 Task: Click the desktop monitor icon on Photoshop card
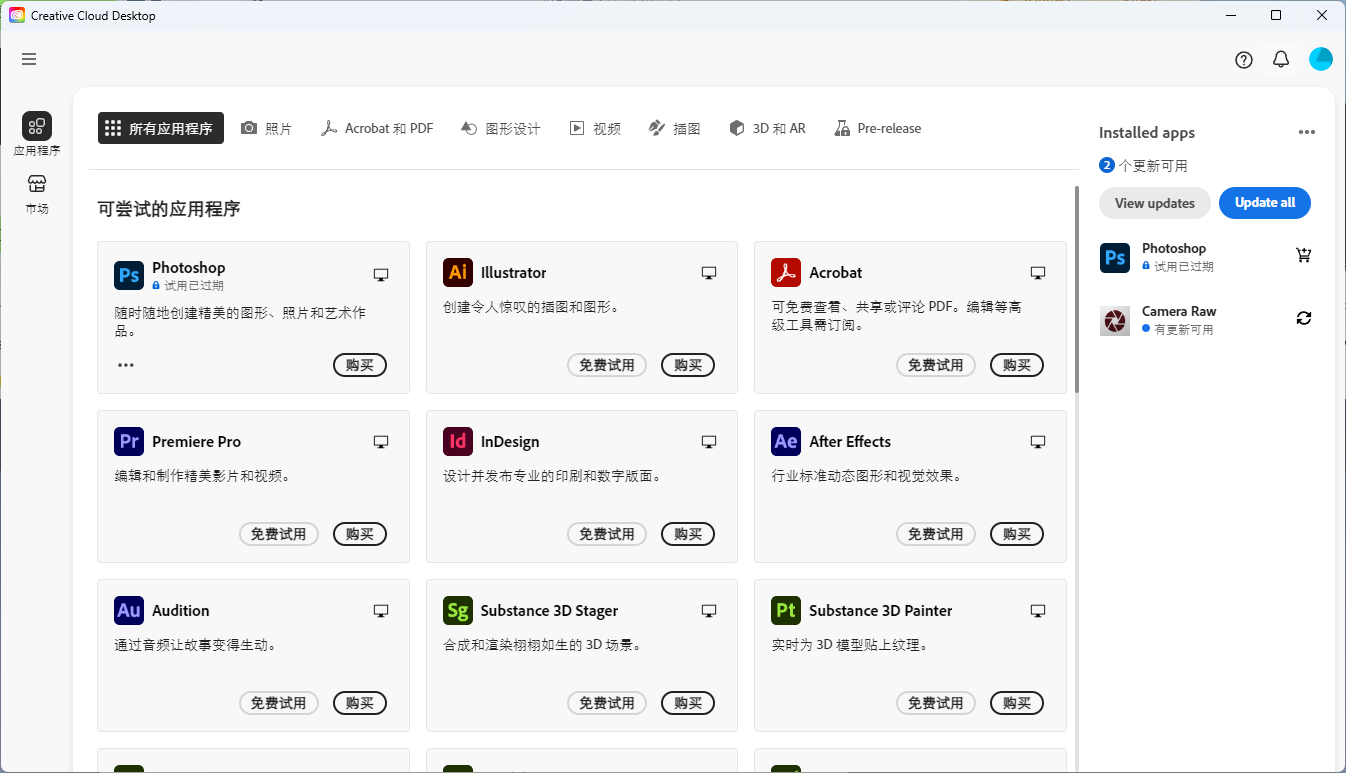[x=381, y=275]
